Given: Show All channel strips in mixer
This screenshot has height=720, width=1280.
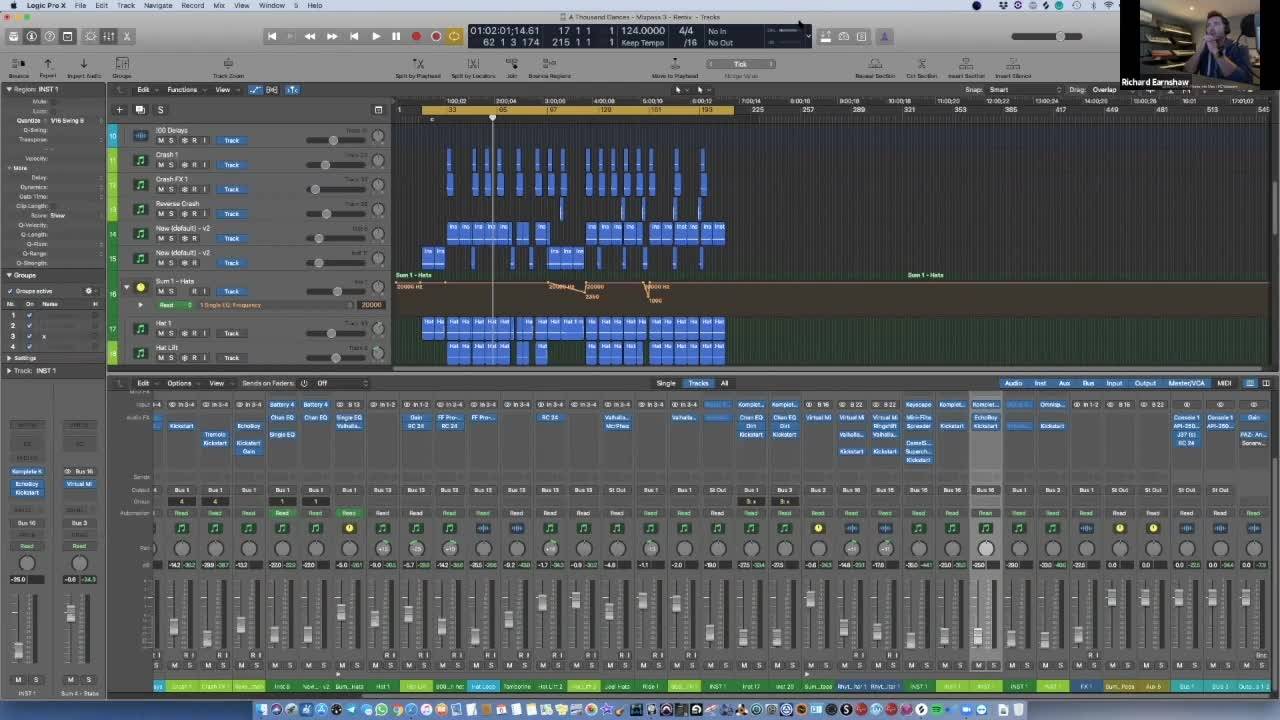Looking at the screenshot, I should [724, 383].
